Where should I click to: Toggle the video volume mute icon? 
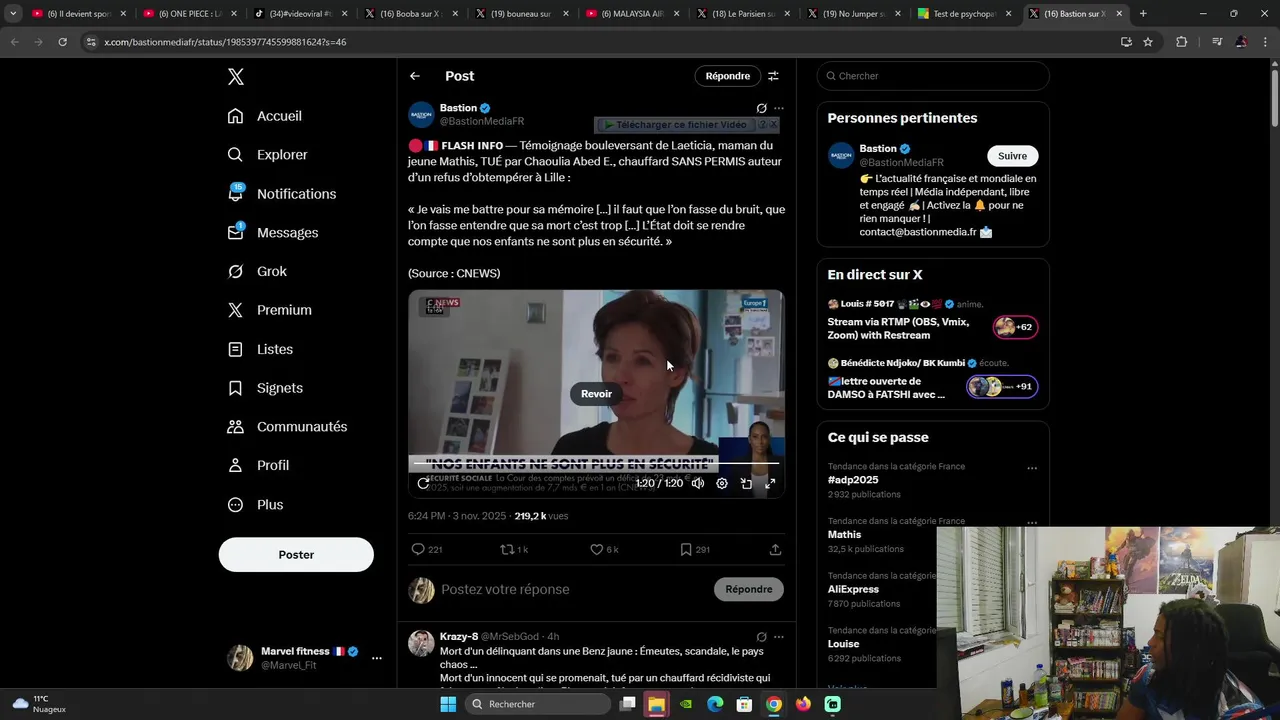(x=698, y=483)
